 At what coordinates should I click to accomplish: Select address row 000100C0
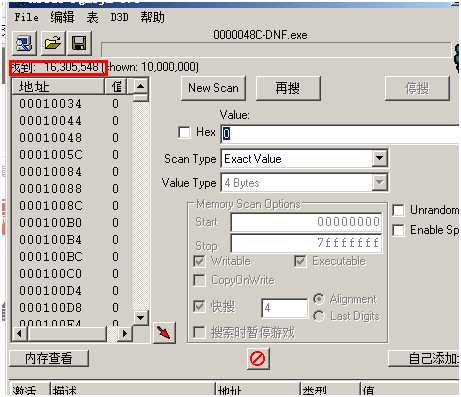(72, 274)
